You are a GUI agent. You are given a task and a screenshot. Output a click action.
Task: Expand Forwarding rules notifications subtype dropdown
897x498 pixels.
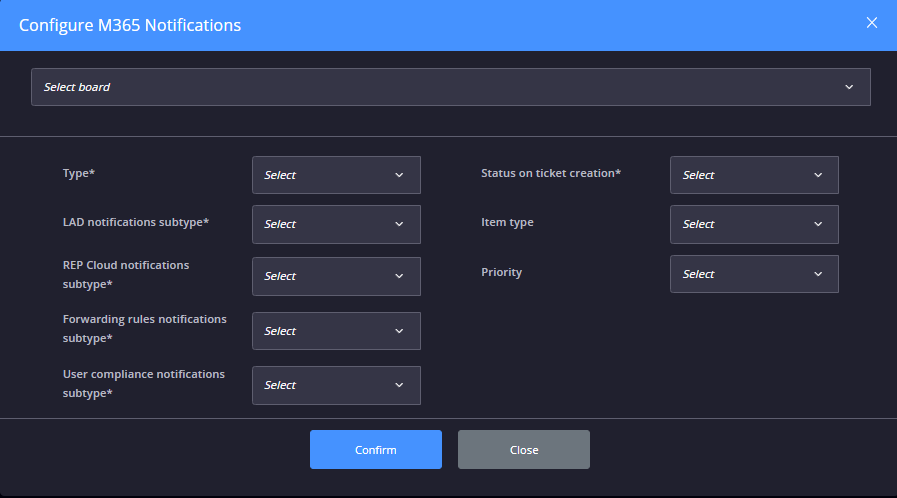(x=336, y=331)
